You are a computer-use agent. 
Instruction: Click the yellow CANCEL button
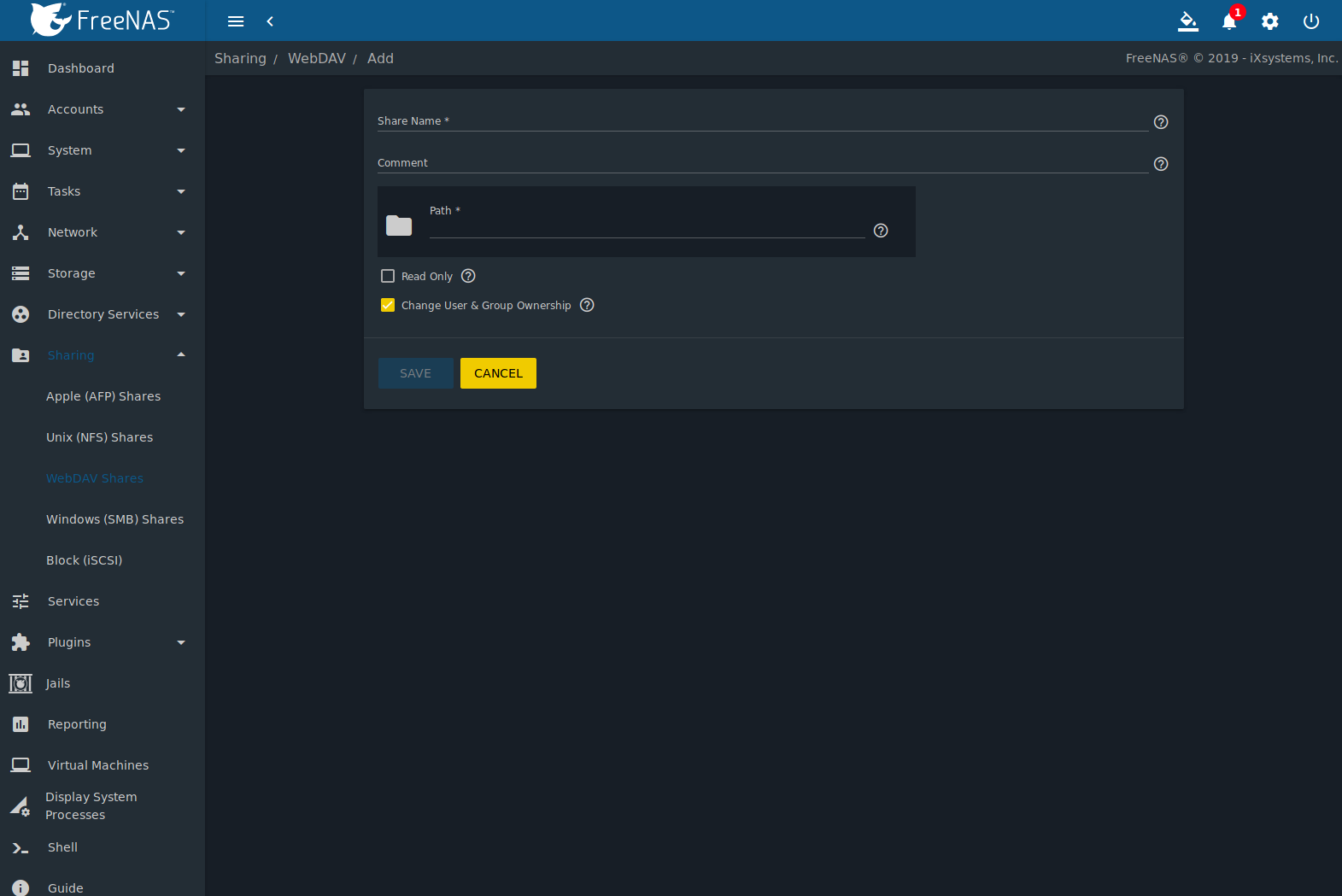pos(498,373)
